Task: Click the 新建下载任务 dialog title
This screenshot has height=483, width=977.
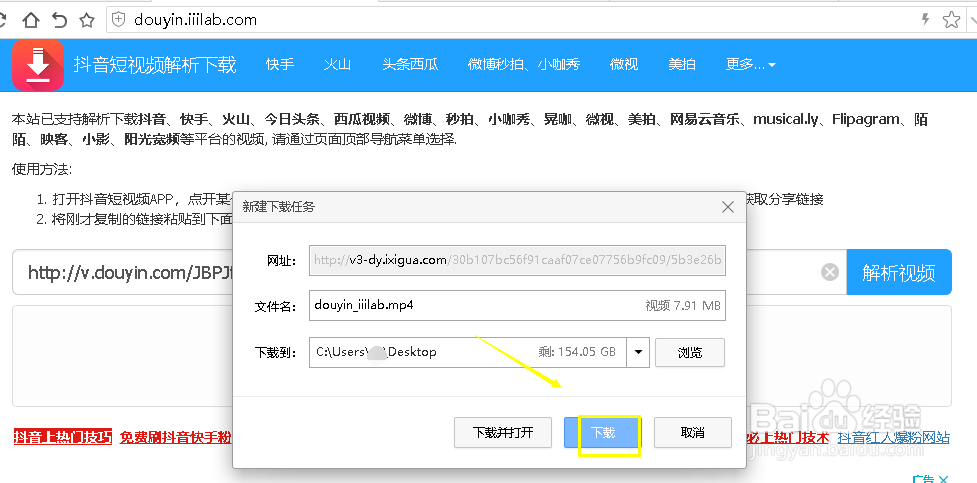Action: tap(279, 208)
